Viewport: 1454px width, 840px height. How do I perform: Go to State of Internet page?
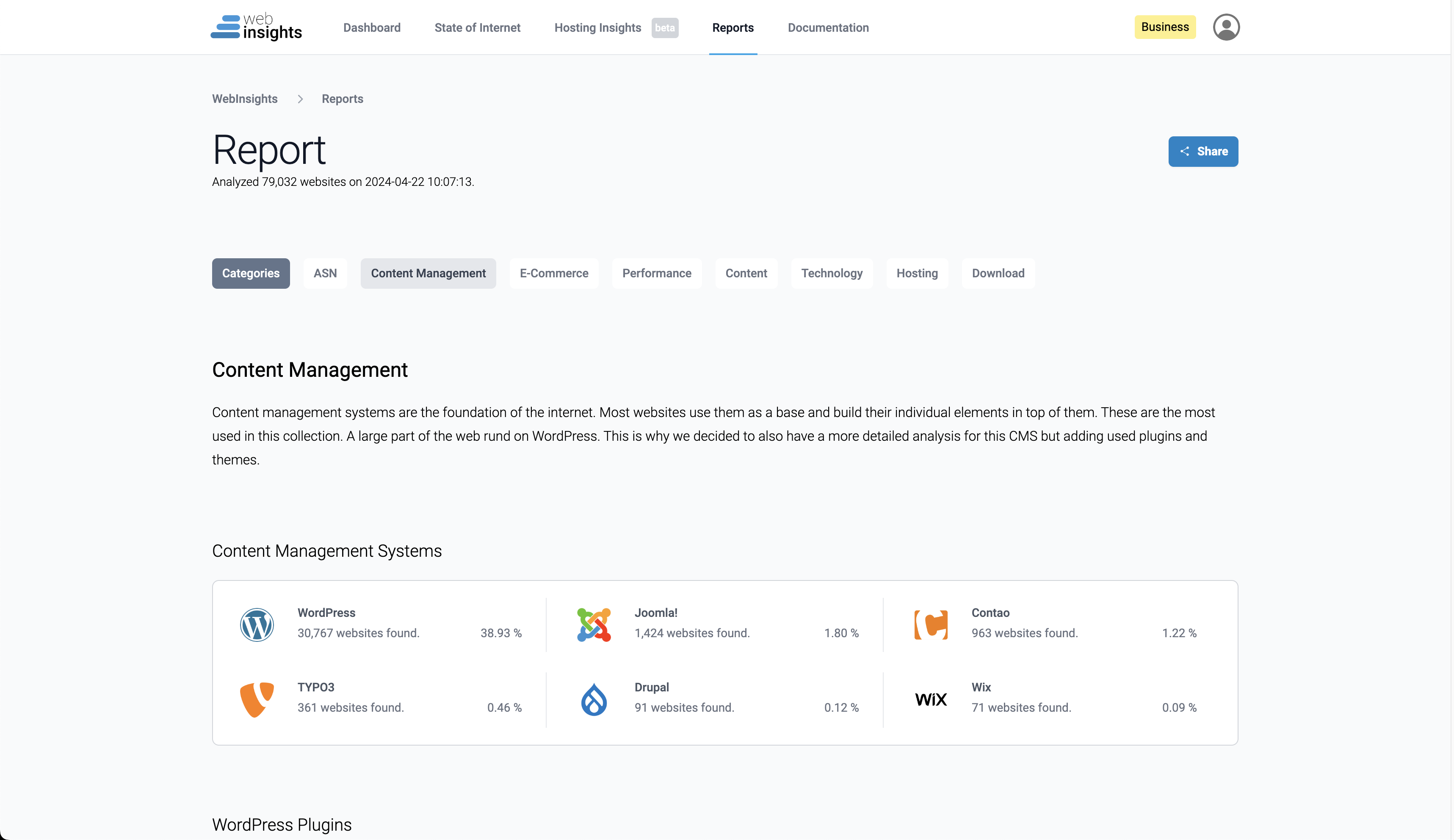pos(477,28)
